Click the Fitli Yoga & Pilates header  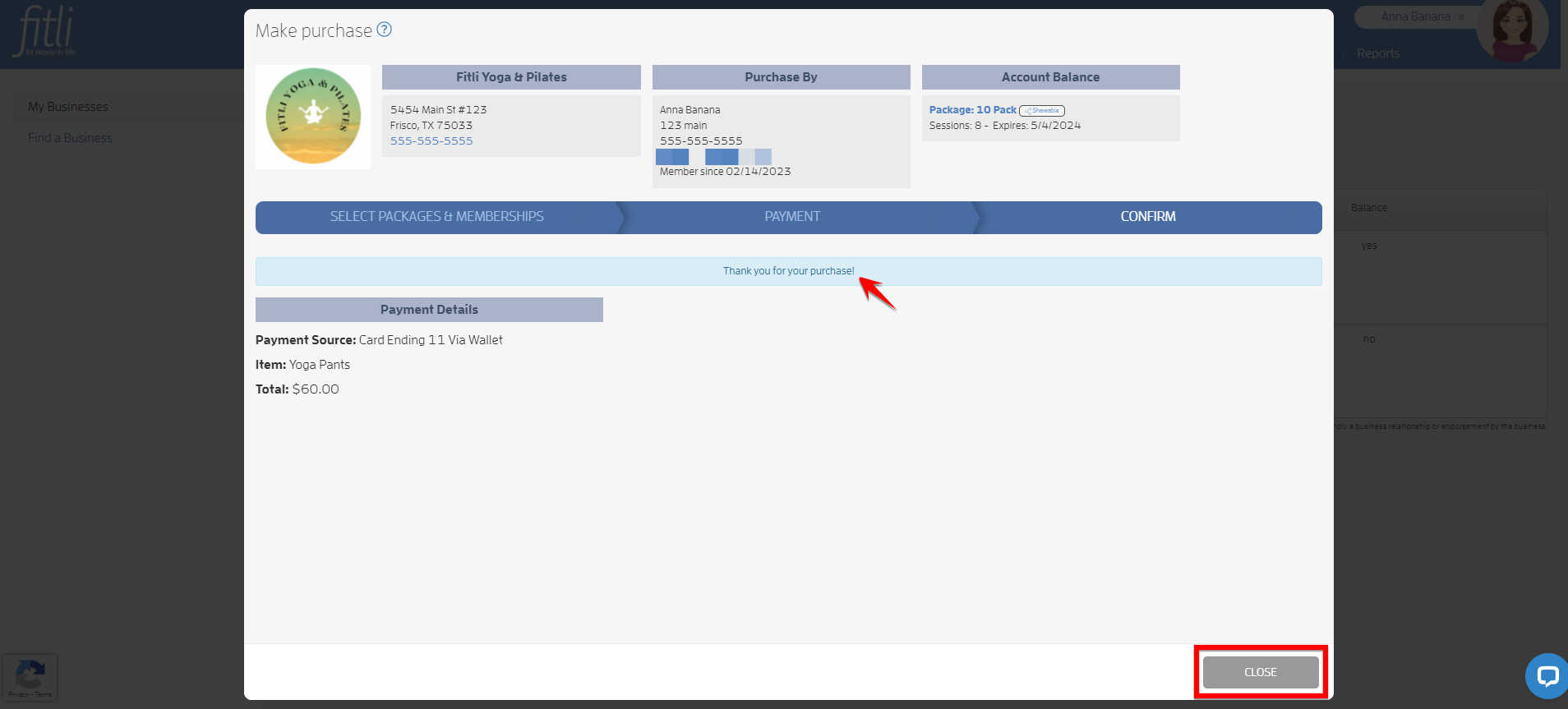pos(511,77)
